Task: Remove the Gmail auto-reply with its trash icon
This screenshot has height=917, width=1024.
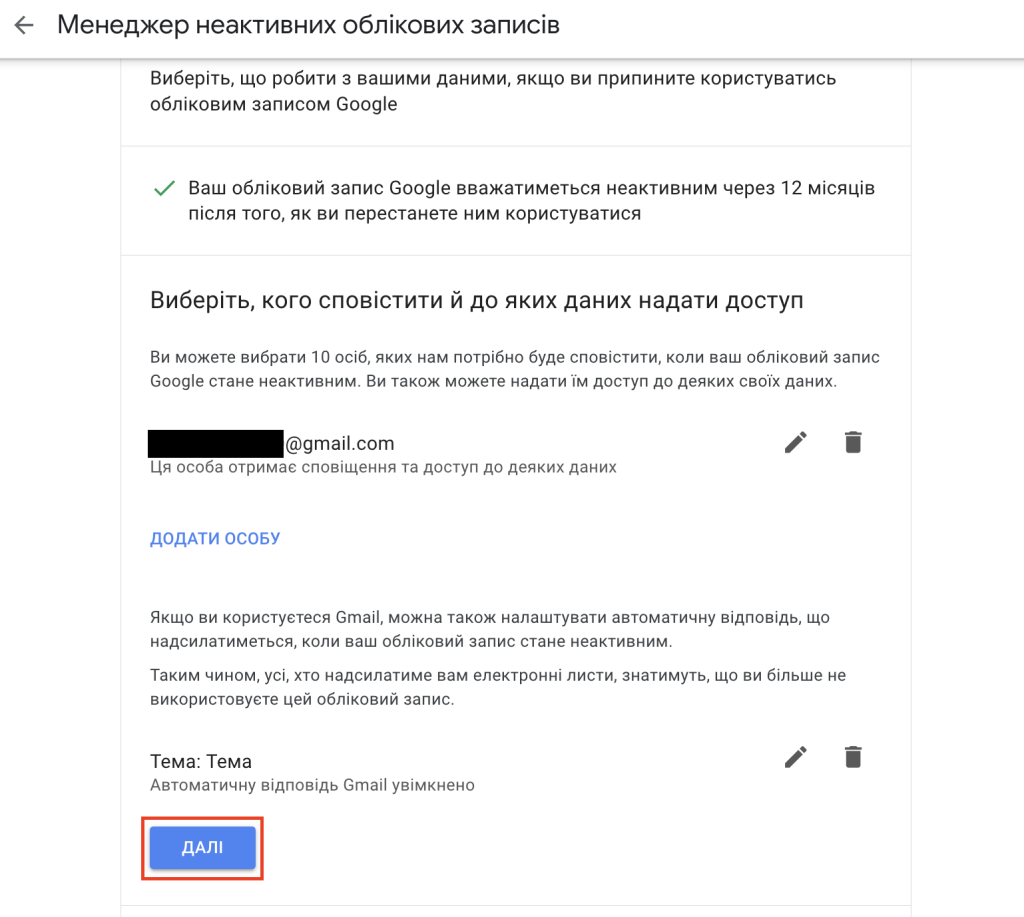Action: coord(853,757)
